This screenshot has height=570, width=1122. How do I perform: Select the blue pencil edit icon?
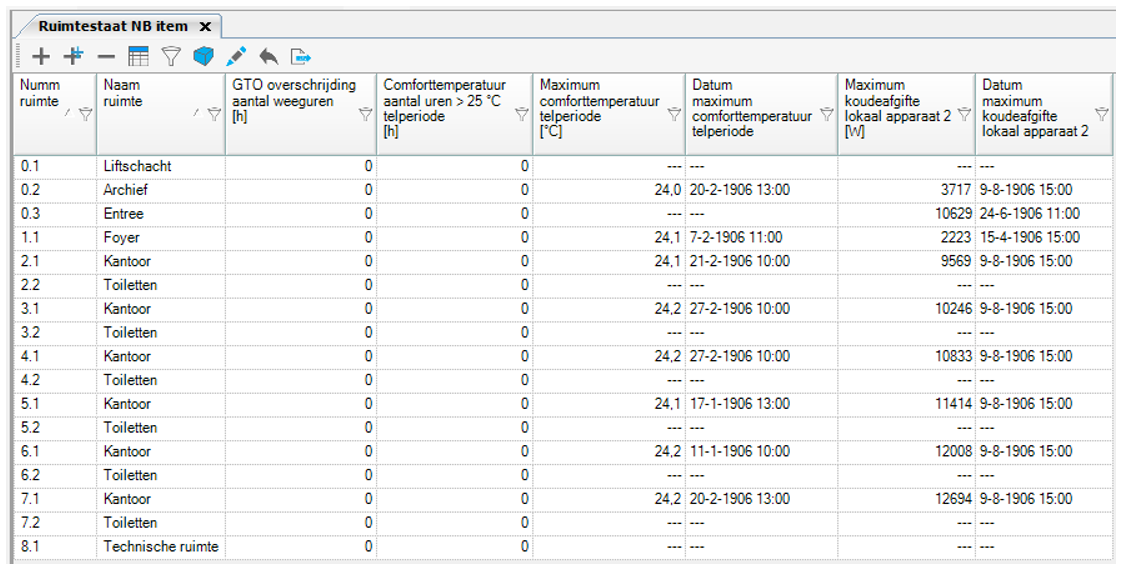click(236, 57)
